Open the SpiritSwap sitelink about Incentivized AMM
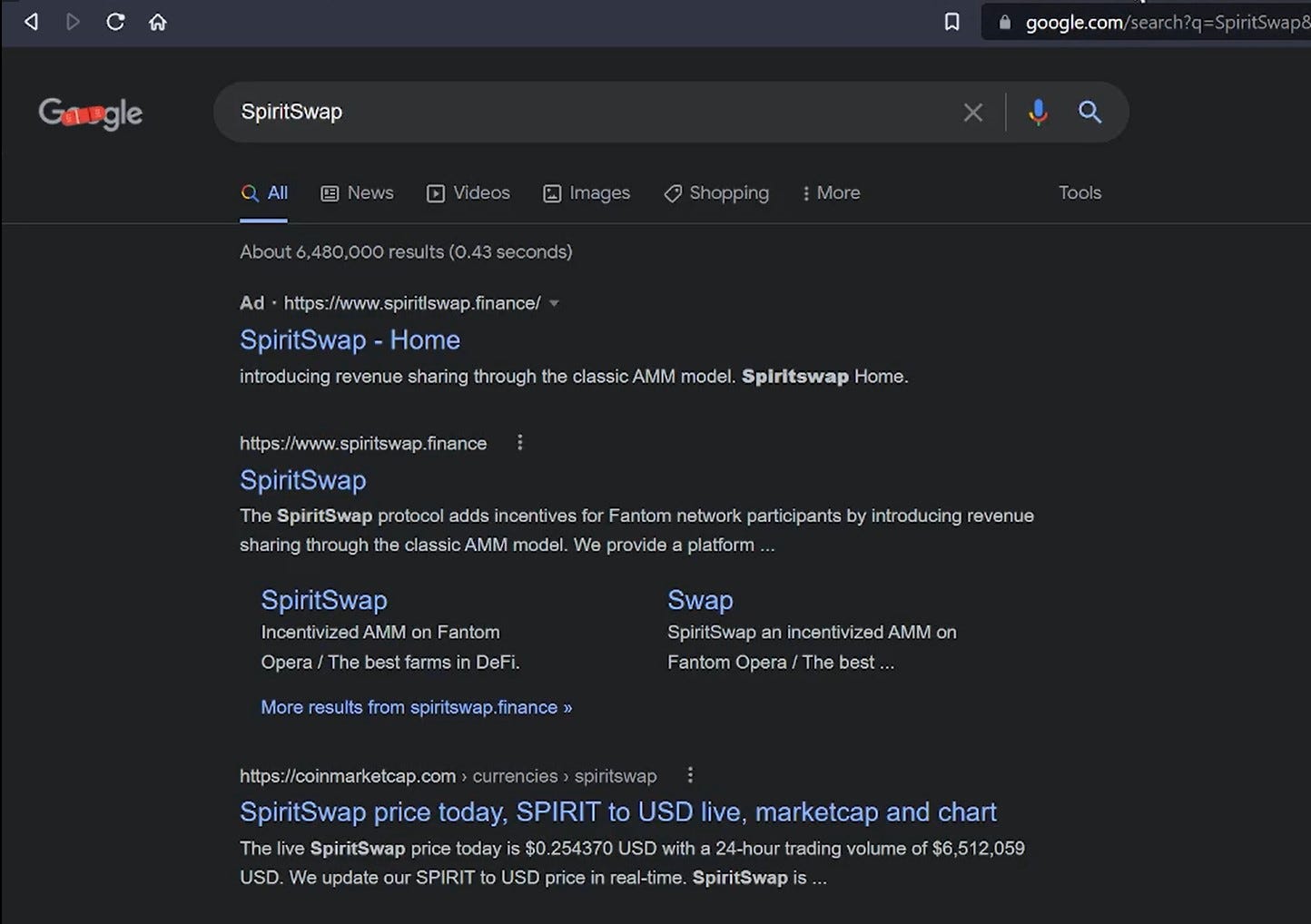The width and height of the screenshot is (1311, 924). pyautogui.click(x=324, y=600)
